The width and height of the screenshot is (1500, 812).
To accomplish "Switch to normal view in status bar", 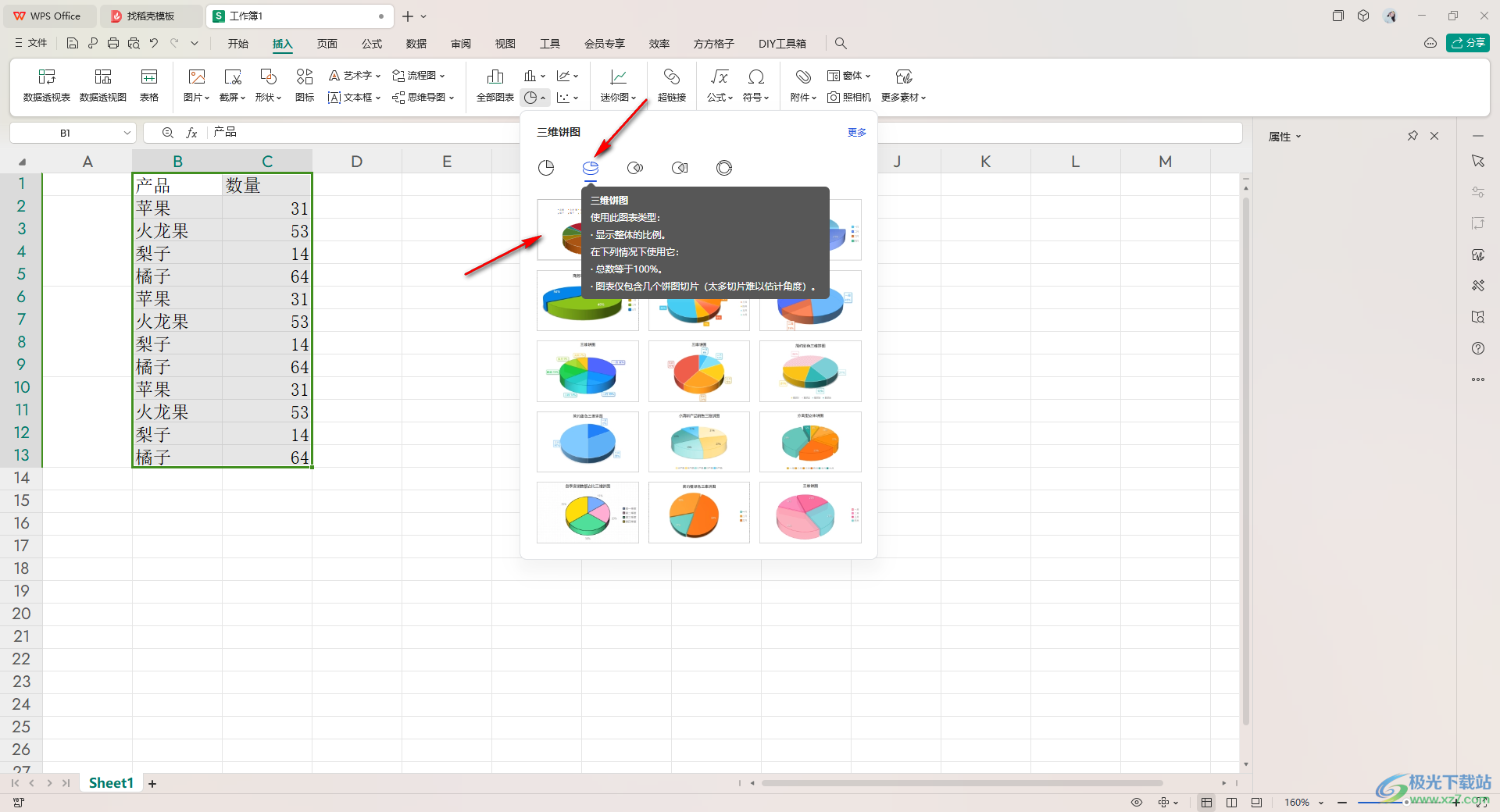I will pyautogui.click(x=1207, y=802).
